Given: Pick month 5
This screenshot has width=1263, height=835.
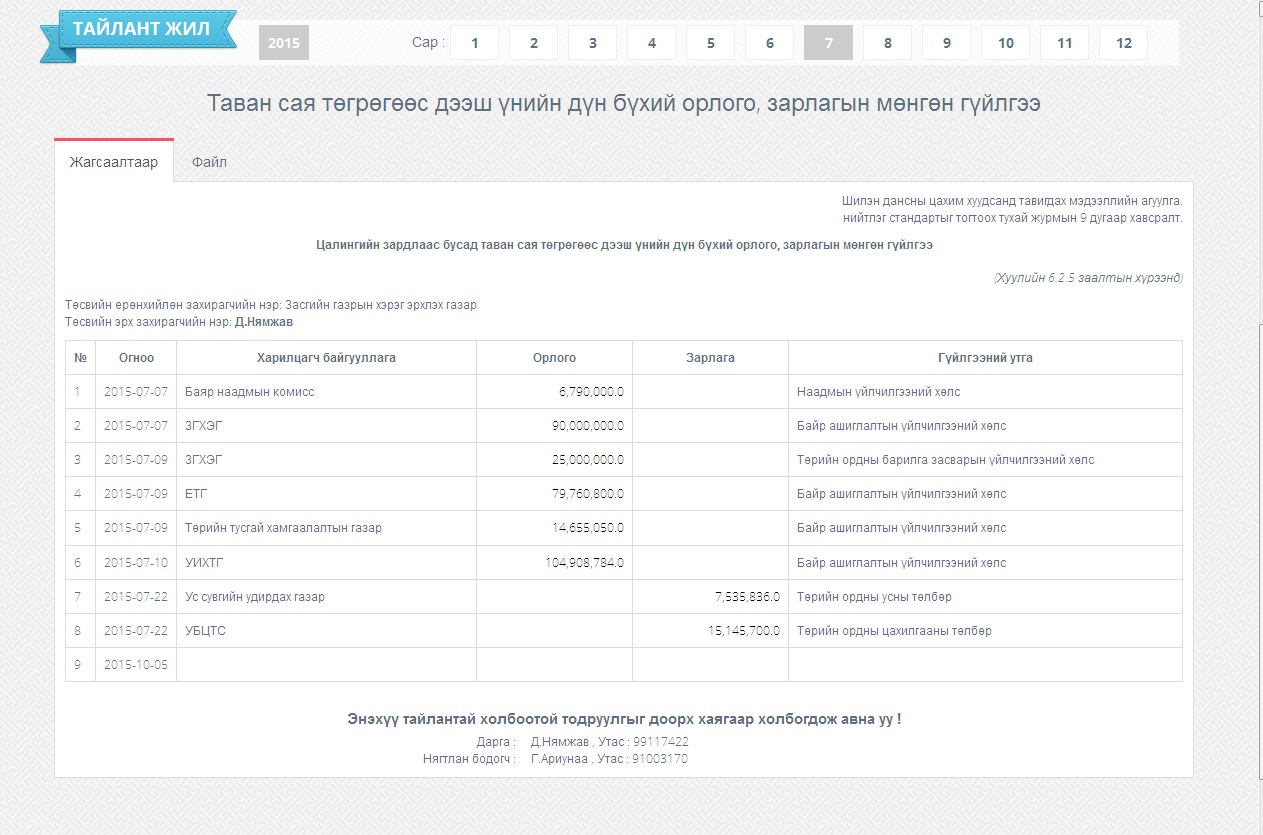Looking at the screenshot, I should pyautogui.click(x=710, y=43).
